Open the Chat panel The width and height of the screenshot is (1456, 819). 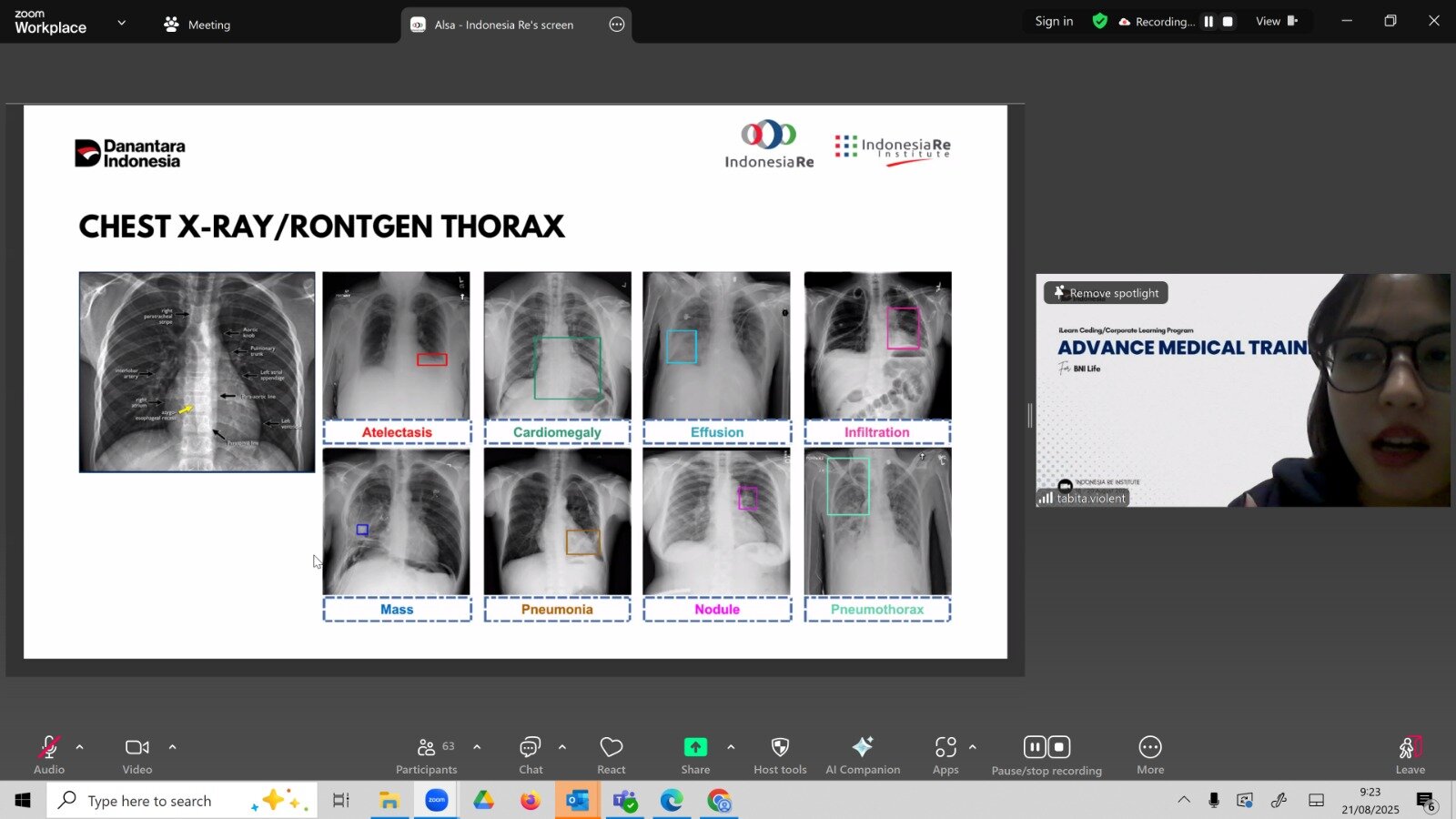click(x=531, y=755)
